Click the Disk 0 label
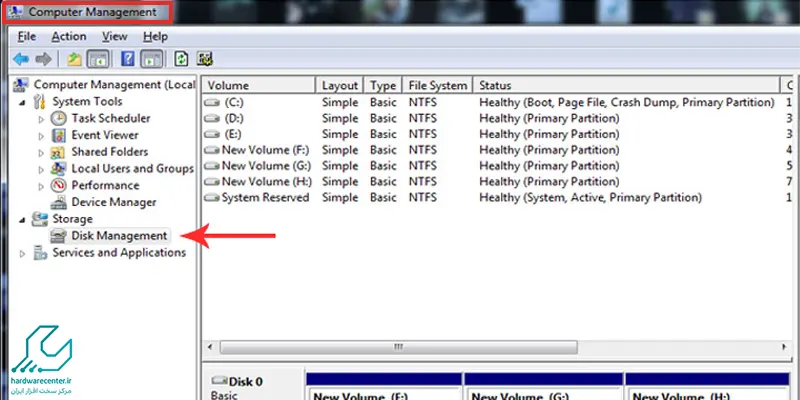 246,382
